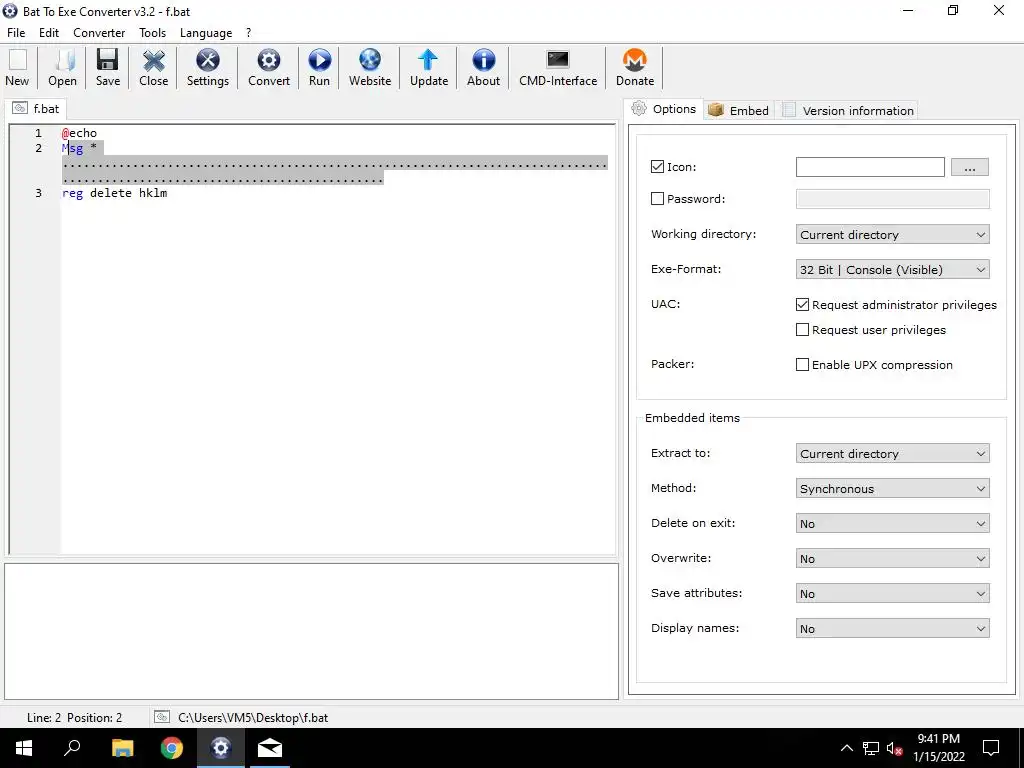Open File Explorer from the taskbar
The width and height of the screenshot is (1024, 768).
(x=122, y=748)
